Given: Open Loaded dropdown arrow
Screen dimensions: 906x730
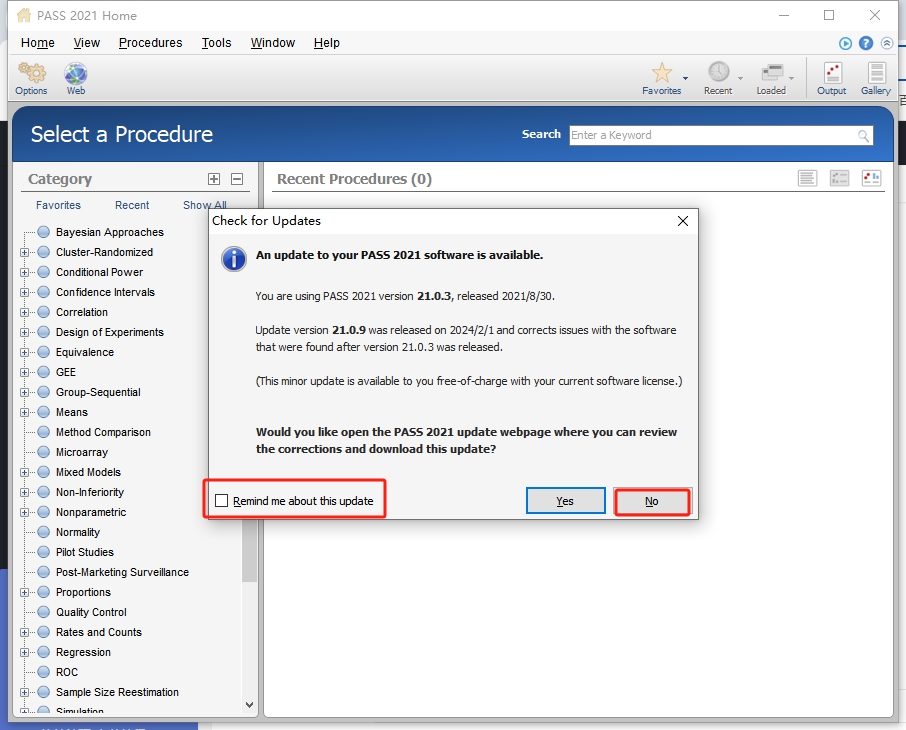Looking at the screenshot, I should pos(792,78).
